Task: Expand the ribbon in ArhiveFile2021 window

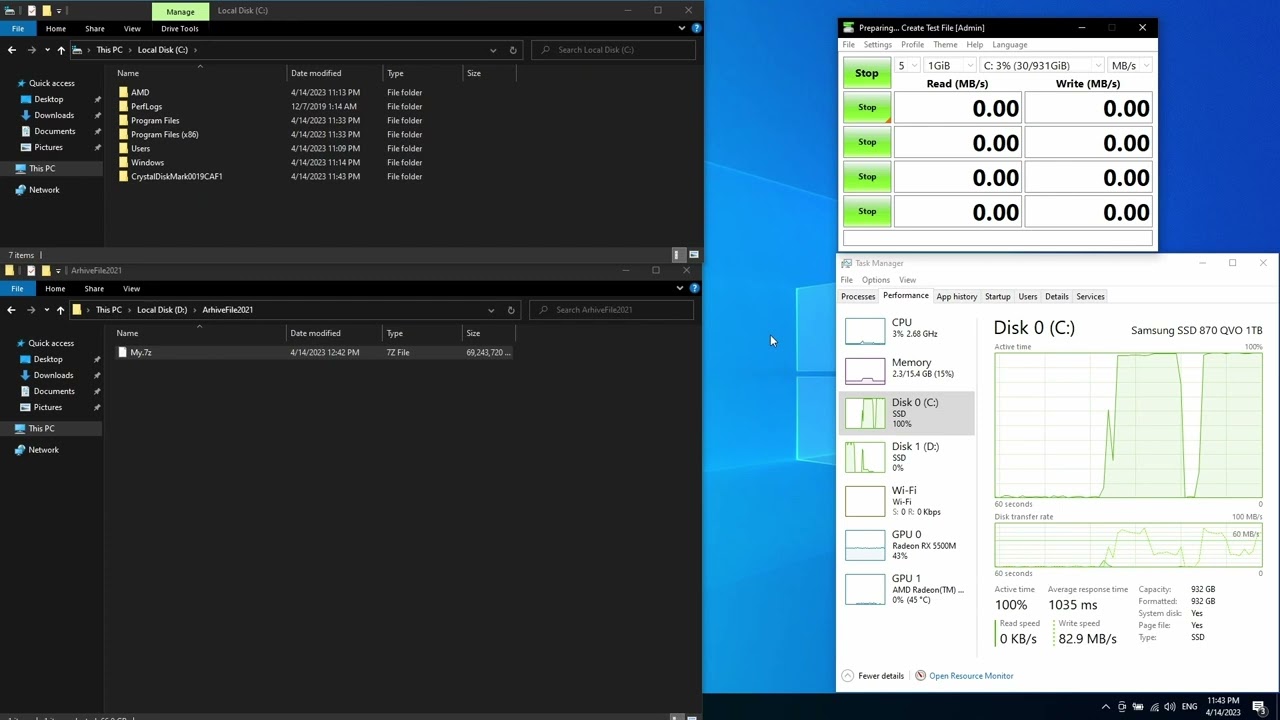Action: click(x=681, y=289)
